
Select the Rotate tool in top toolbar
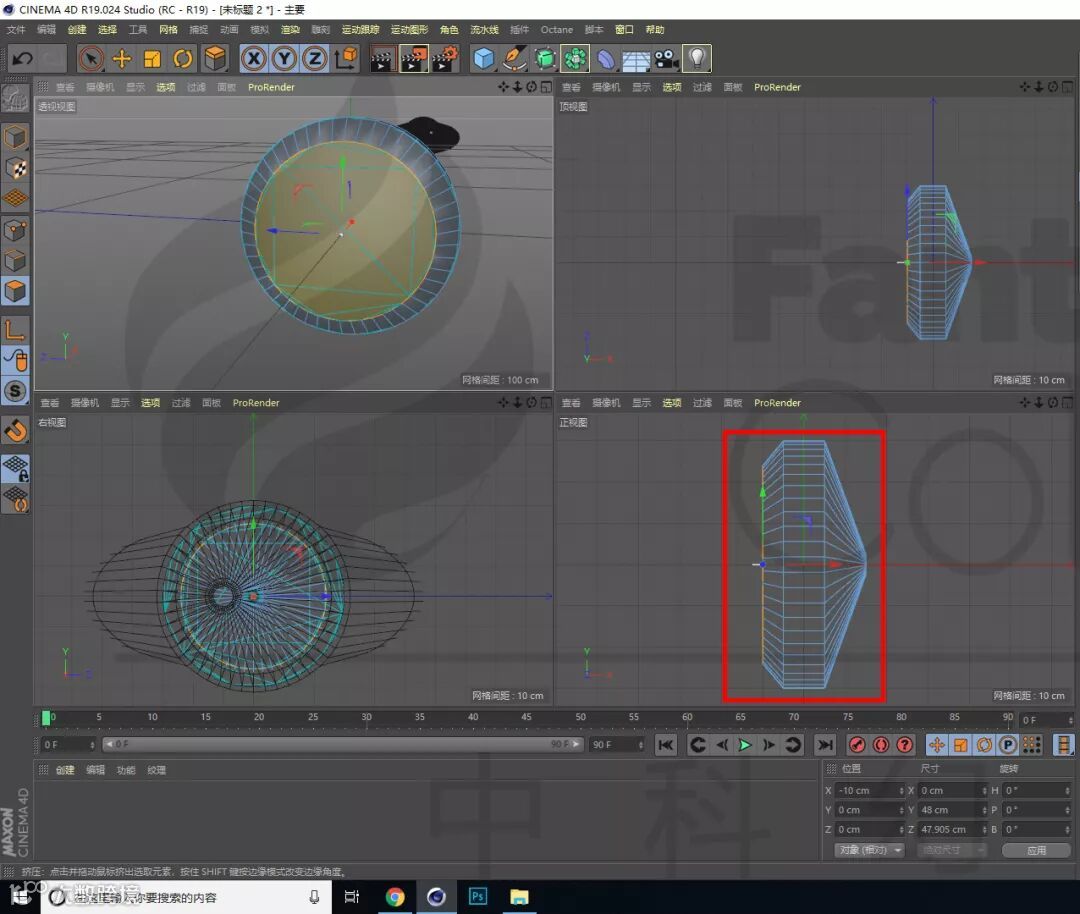pyautogui.click(x=183, y=59)
